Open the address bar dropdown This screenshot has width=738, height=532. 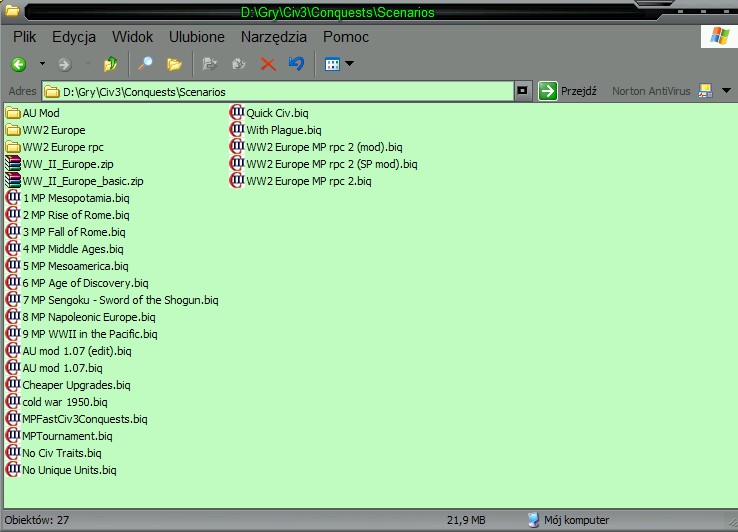click(521, 91)
